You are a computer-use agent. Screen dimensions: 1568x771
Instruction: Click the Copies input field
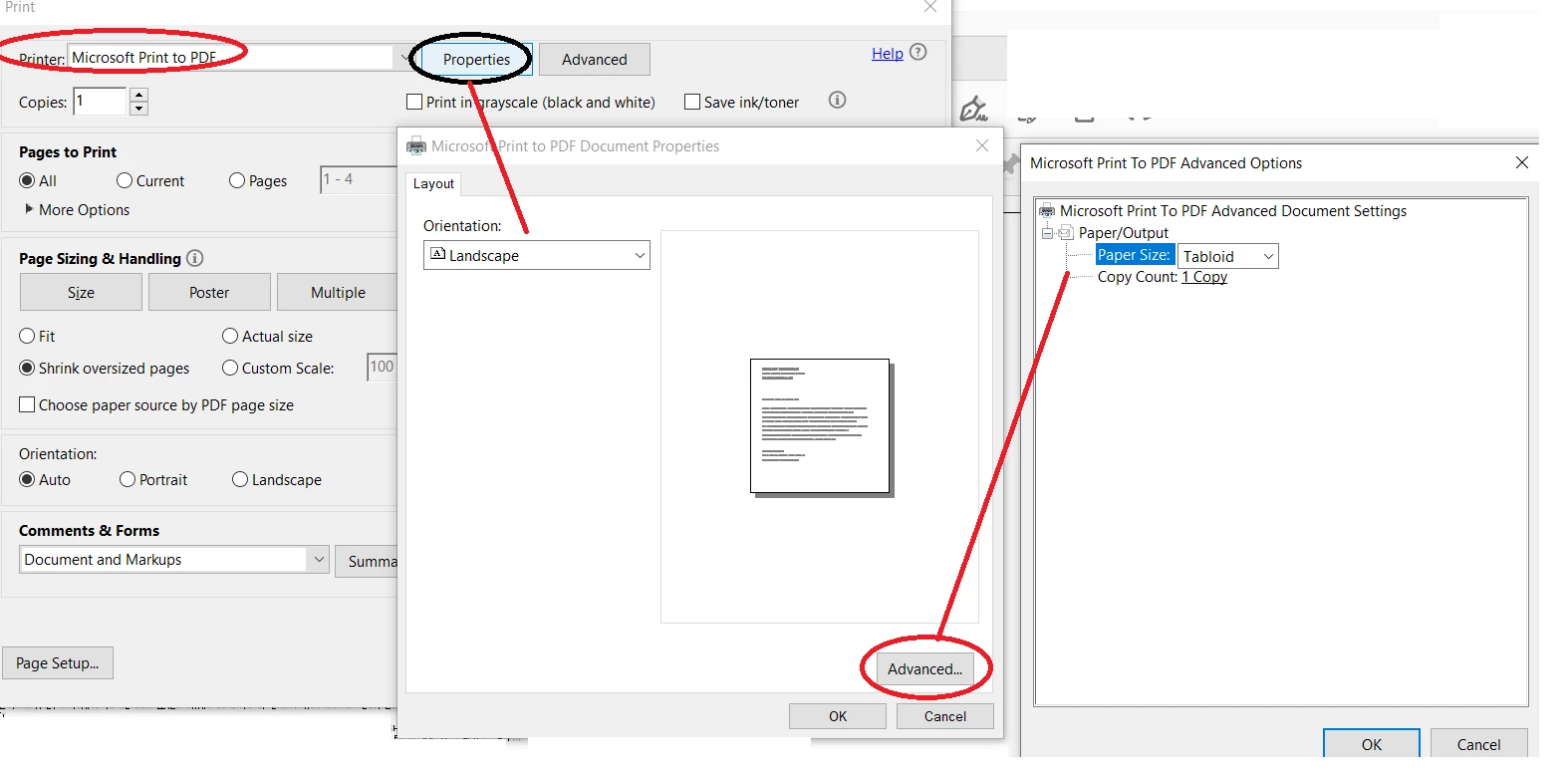(x=100, y=101)
